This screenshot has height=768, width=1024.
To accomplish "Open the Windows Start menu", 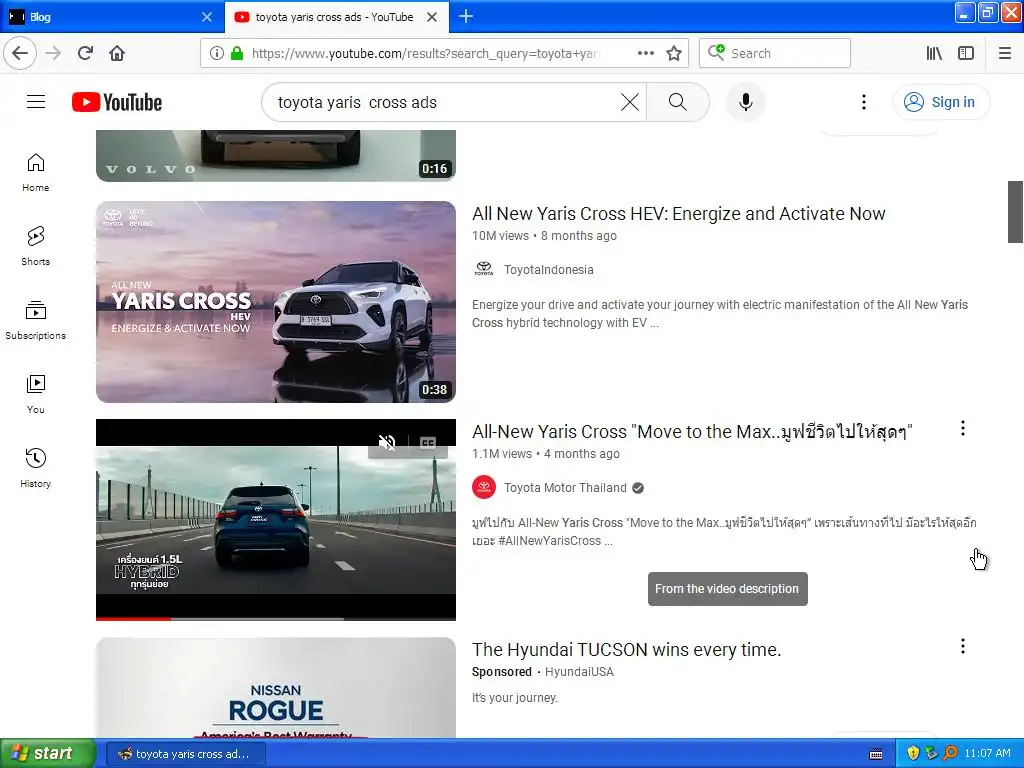I will pyautogui.click(x=48, y=753).
